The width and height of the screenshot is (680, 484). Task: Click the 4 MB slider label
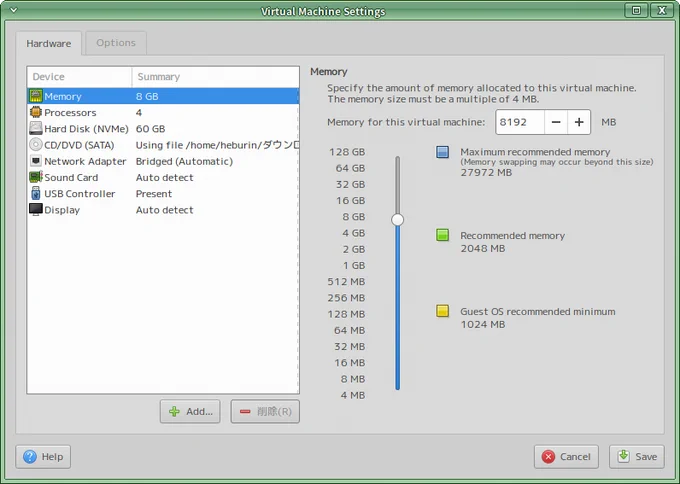click(353, 395)
